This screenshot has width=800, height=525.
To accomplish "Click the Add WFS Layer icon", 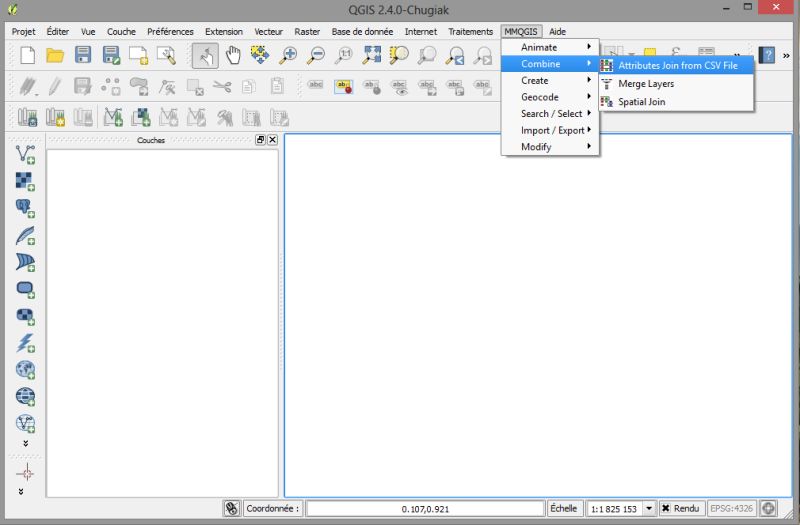I will 25,423.
